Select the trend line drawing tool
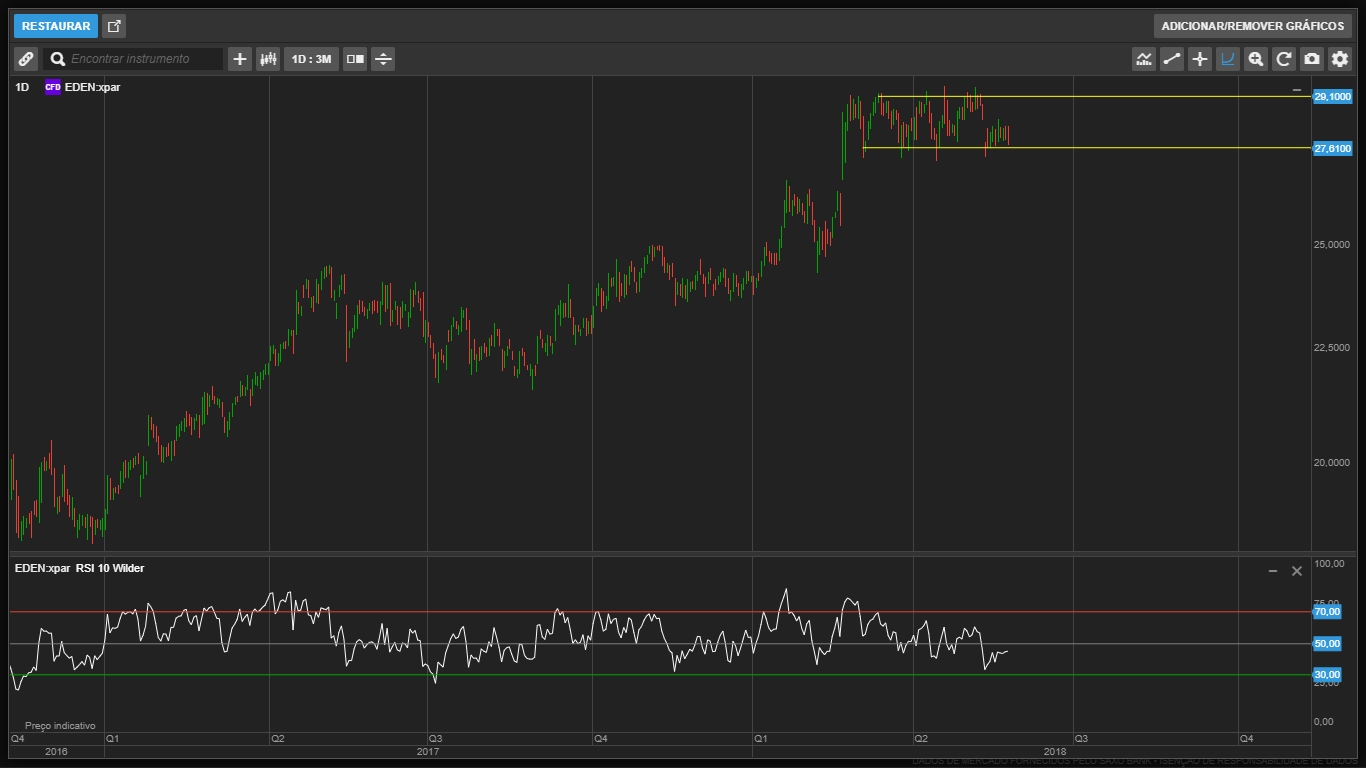This screenshot has height=768, width=1366. 1172,59
